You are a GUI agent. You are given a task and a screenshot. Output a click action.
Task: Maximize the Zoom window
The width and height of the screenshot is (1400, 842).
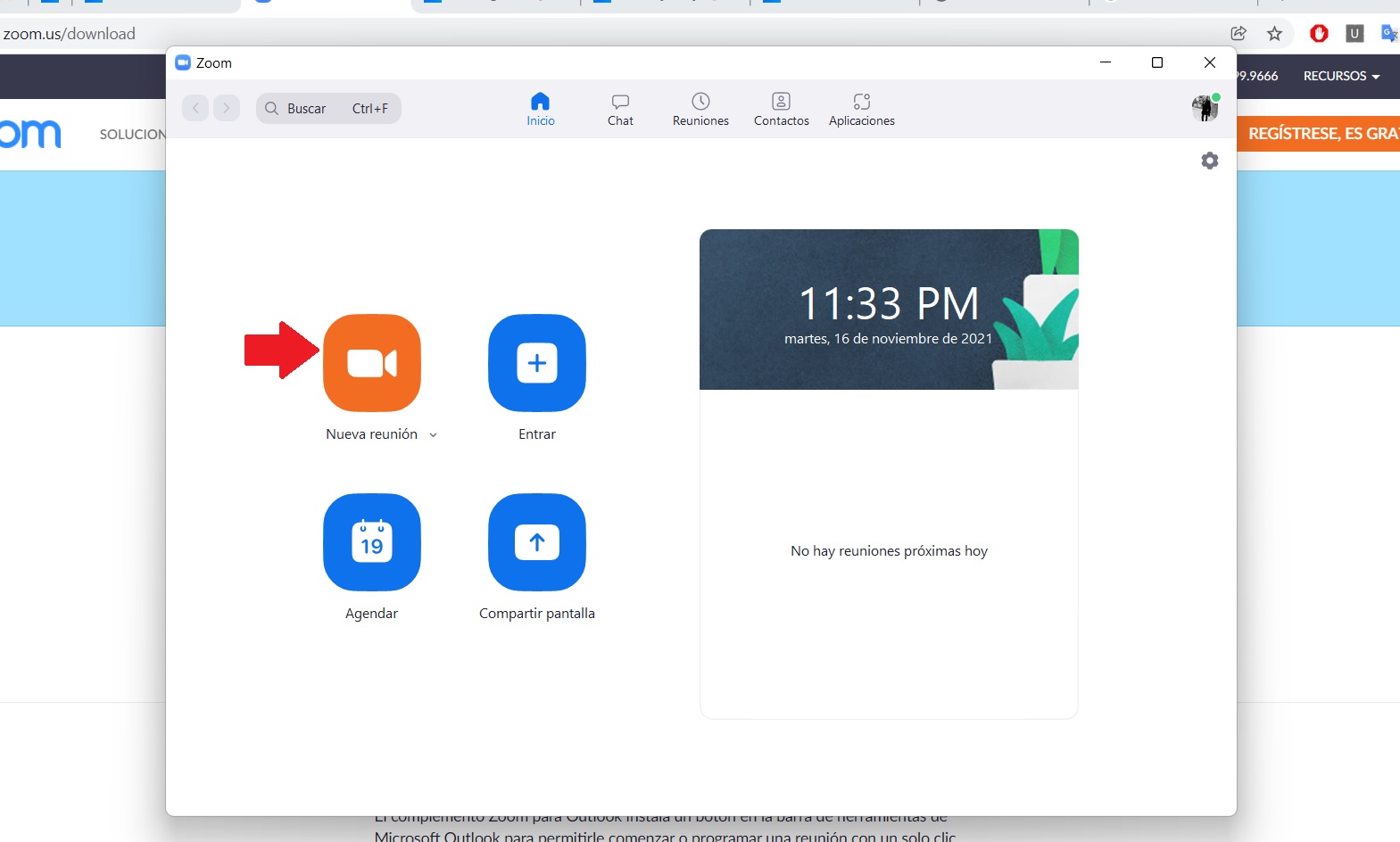click(1157, 62)
